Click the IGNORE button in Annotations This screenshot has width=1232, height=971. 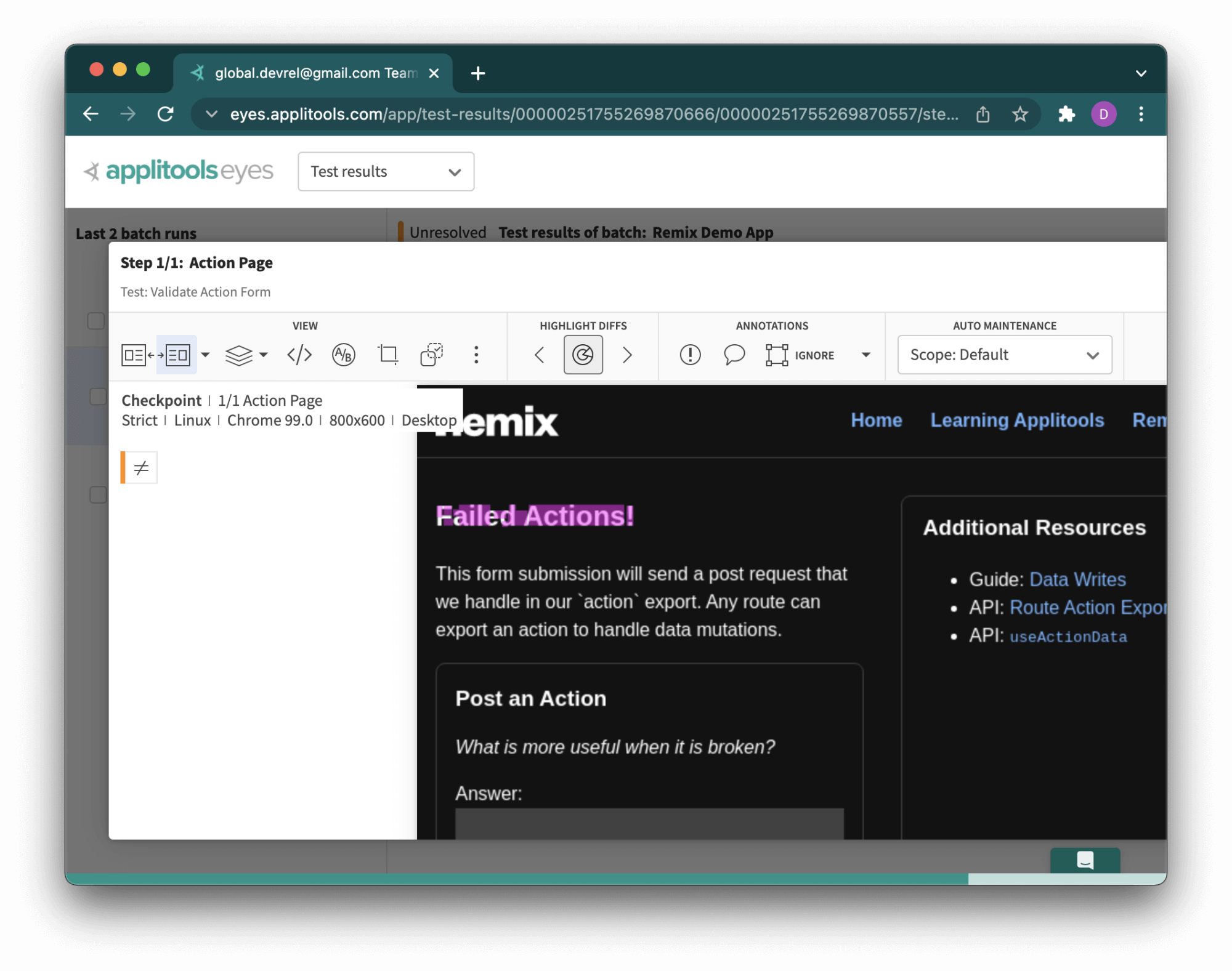[x=801, y=355]
